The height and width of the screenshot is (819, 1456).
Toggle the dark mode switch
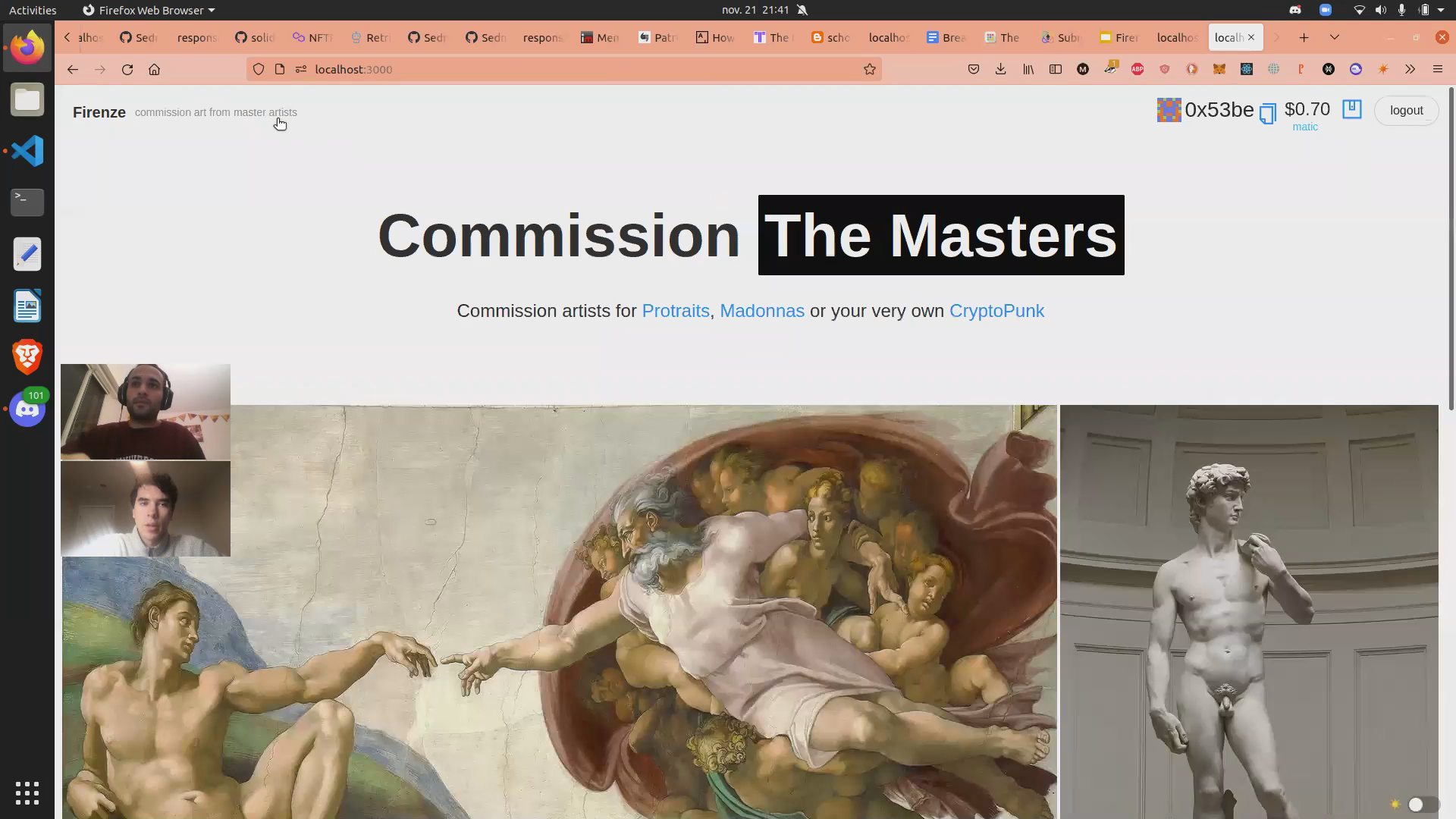point(1423,805)
